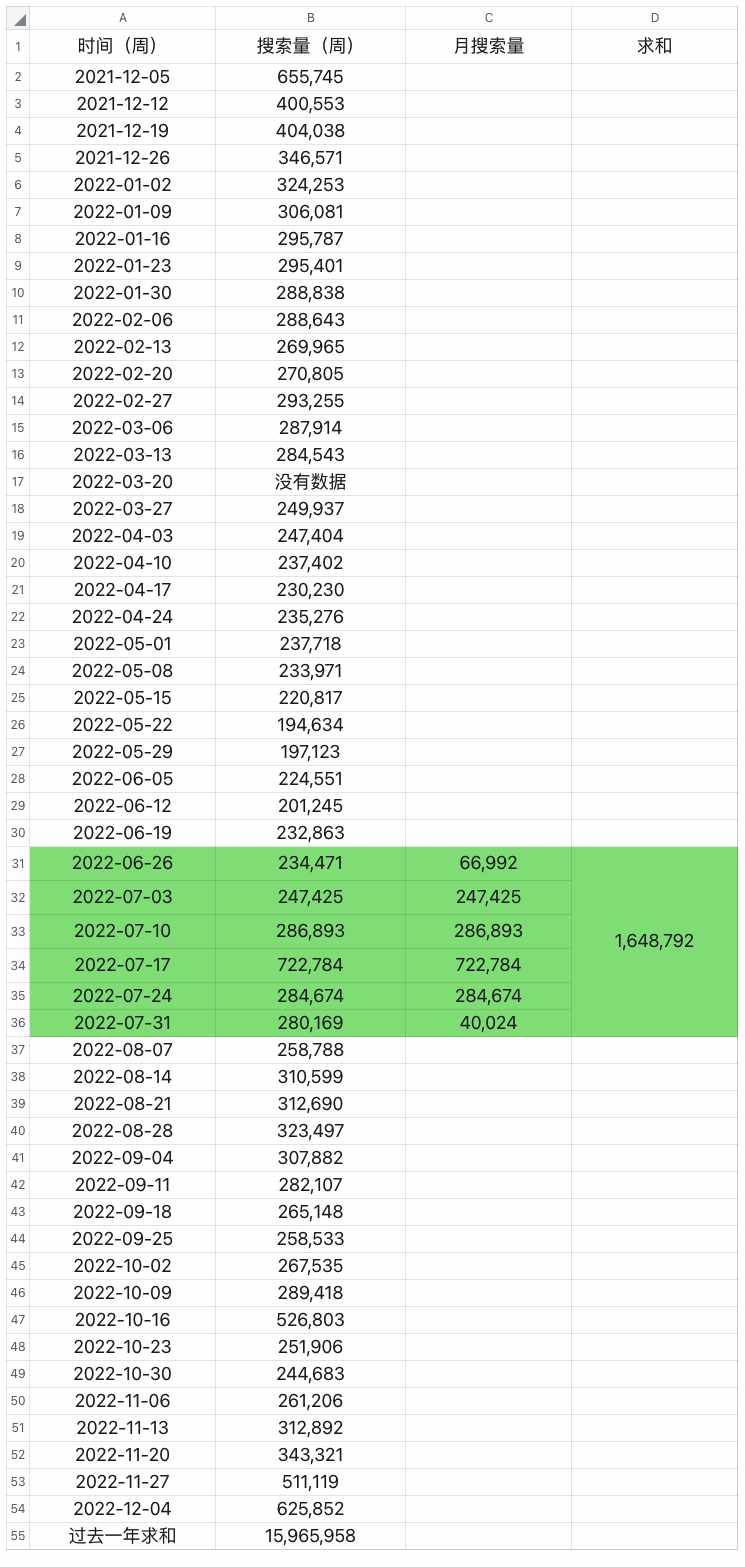Click the date cell 2022-10-16
Image resolution: width=745 pixels, height=1567 pixels.
click(x=123, y=1320)
